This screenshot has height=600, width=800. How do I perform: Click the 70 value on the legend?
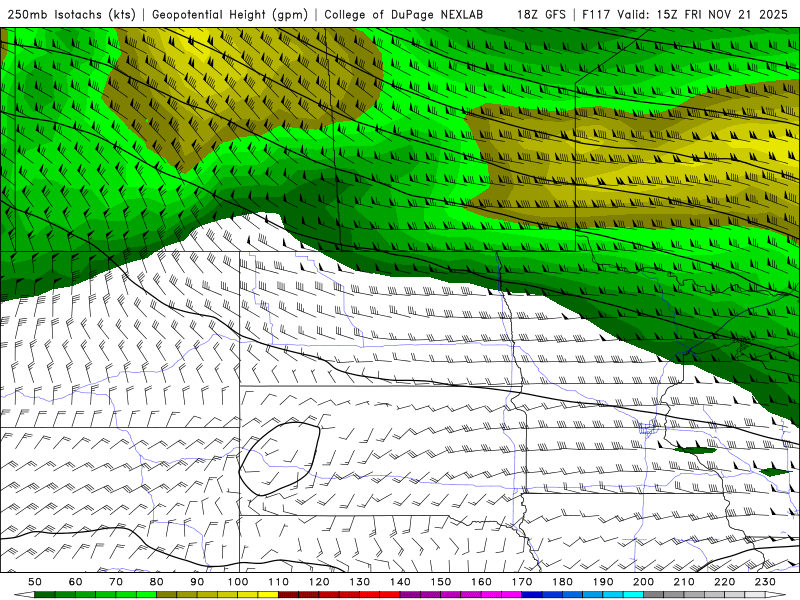(x=116, y=582)
